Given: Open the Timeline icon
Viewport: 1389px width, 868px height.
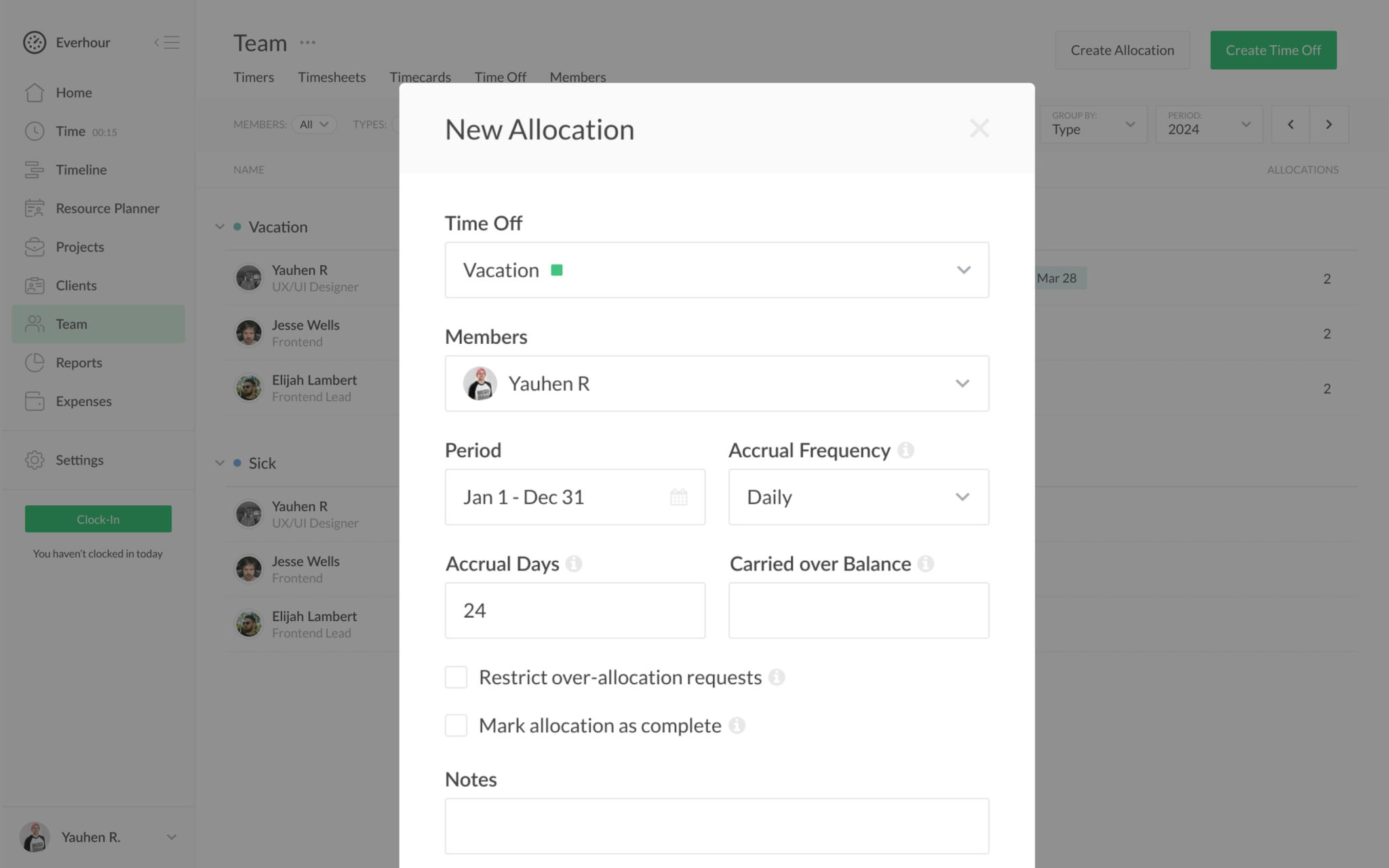Looking at the screenshot, I should coord(34,170).
